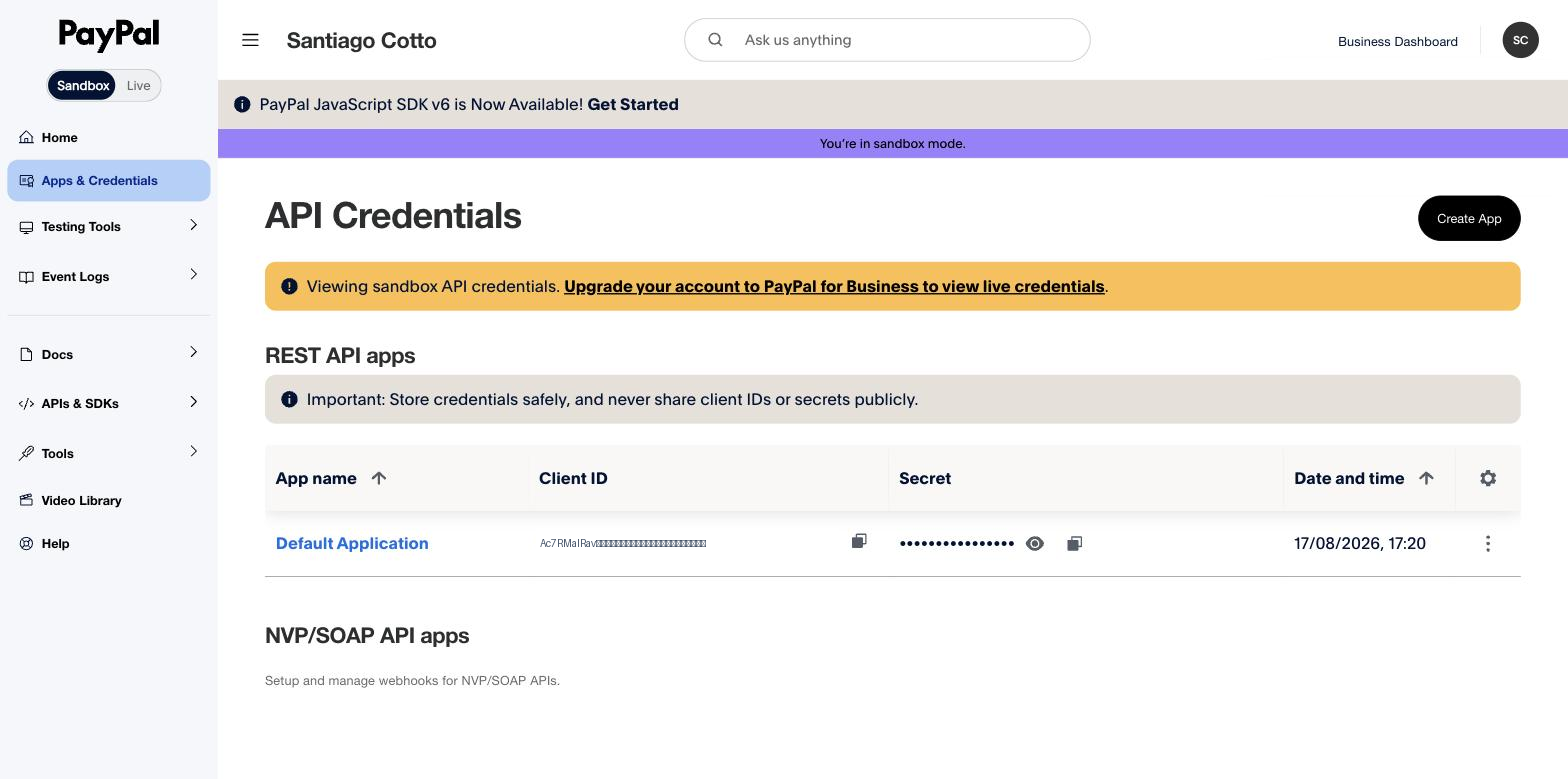Open the SC user avatar

tap(1520, 40)
